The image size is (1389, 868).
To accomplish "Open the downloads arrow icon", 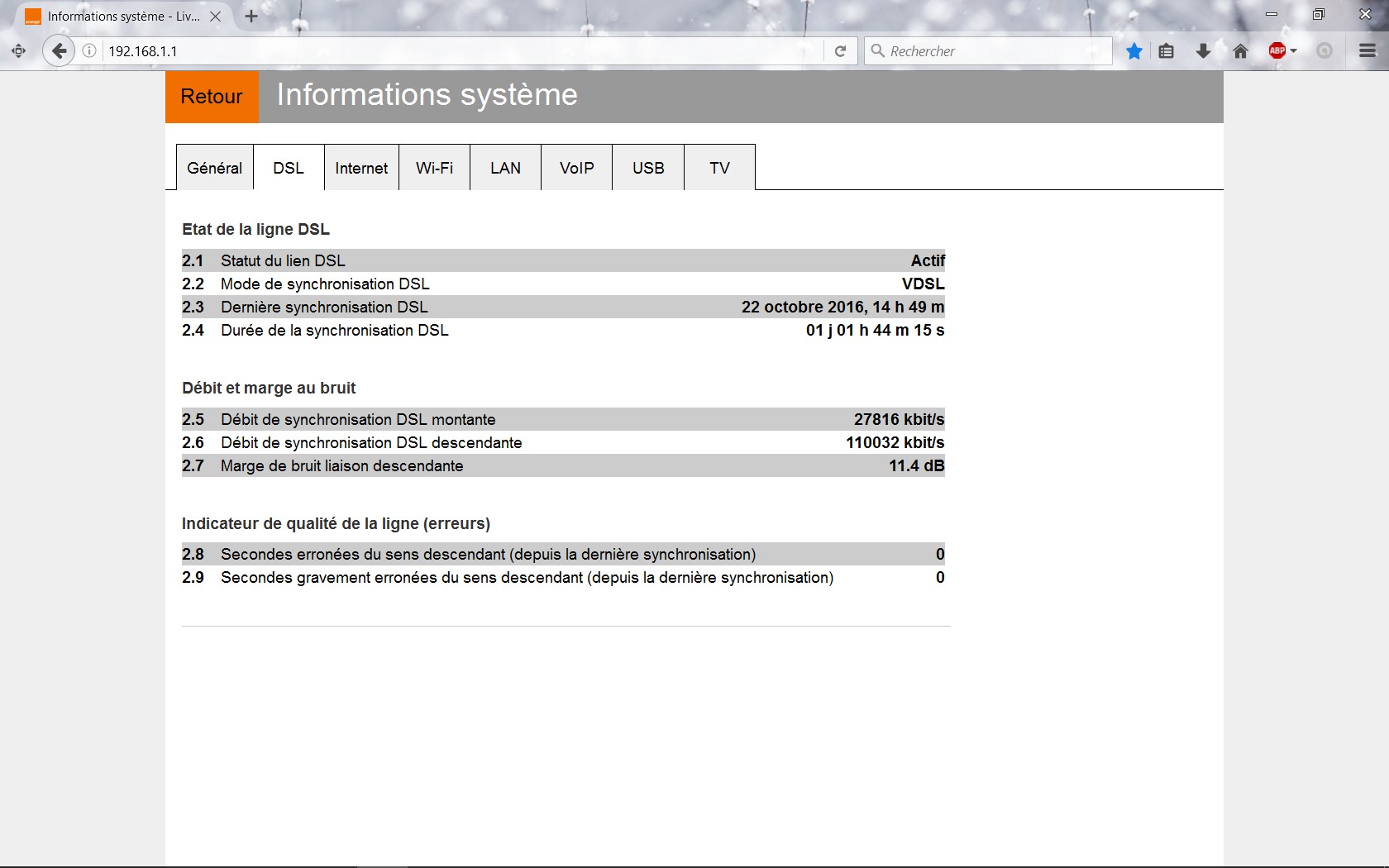I will 1203,51.
